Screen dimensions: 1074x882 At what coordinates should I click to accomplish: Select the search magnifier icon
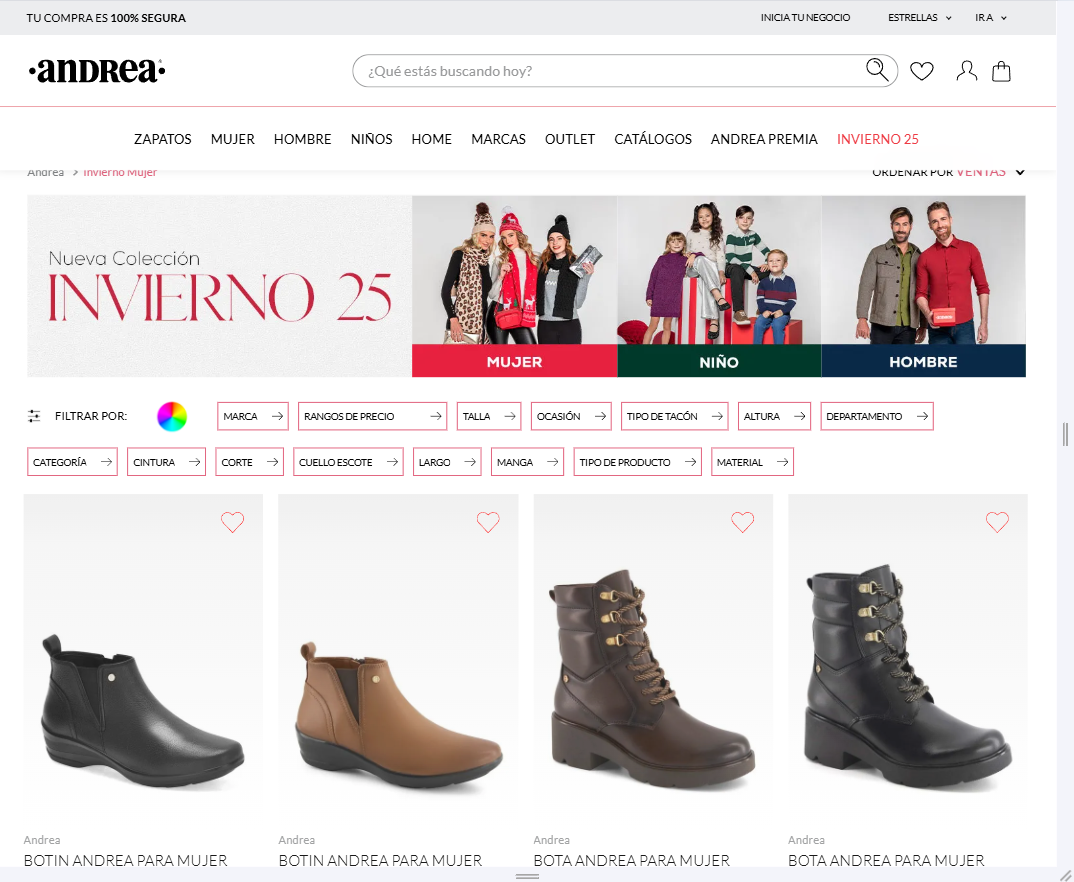[x=877, y=69]
